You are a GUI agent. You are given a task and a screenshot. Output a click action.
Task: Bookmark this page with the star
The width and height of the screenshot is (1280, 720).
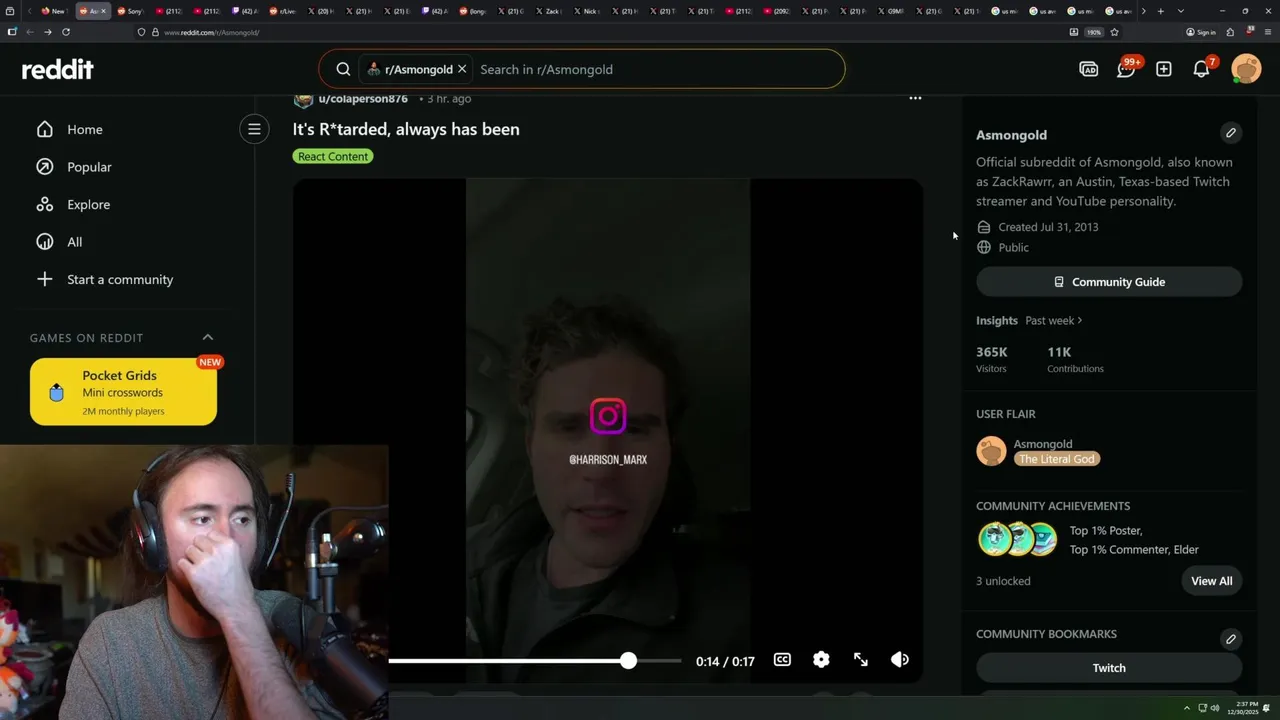click(1114, 32)
